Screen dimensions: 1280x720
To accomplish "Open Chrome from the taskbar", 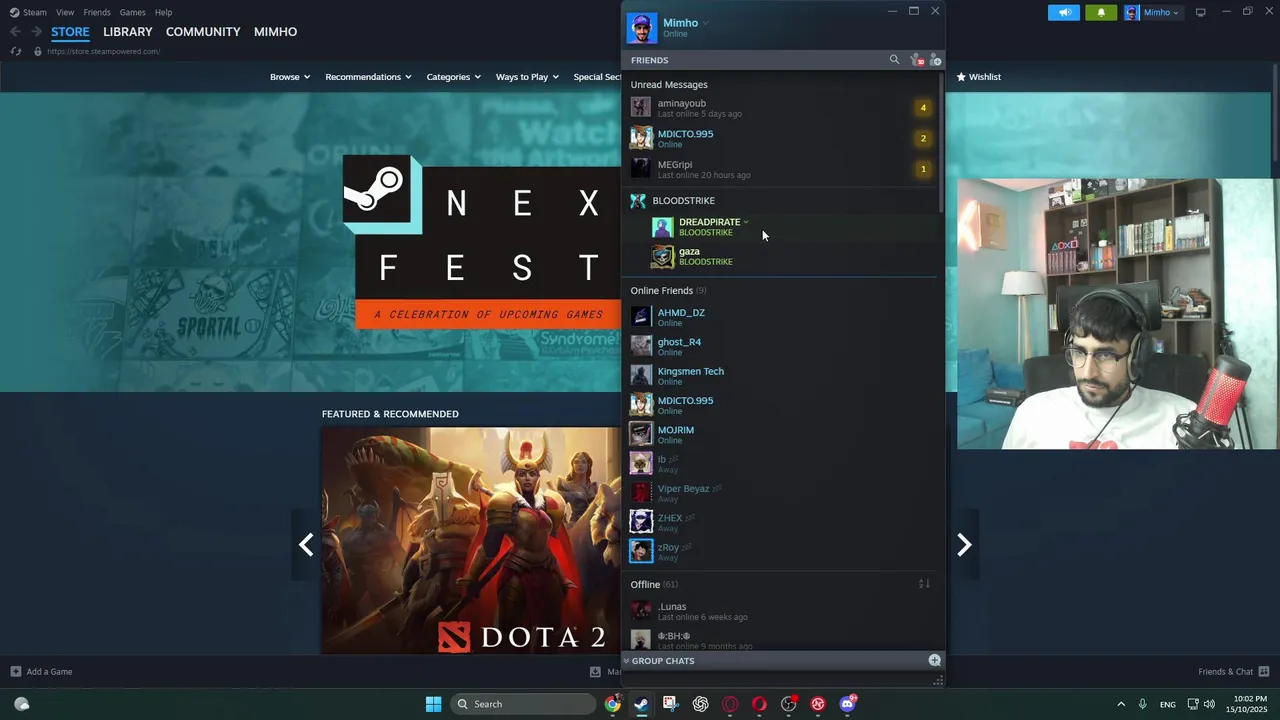I will (x=612, y=704).
